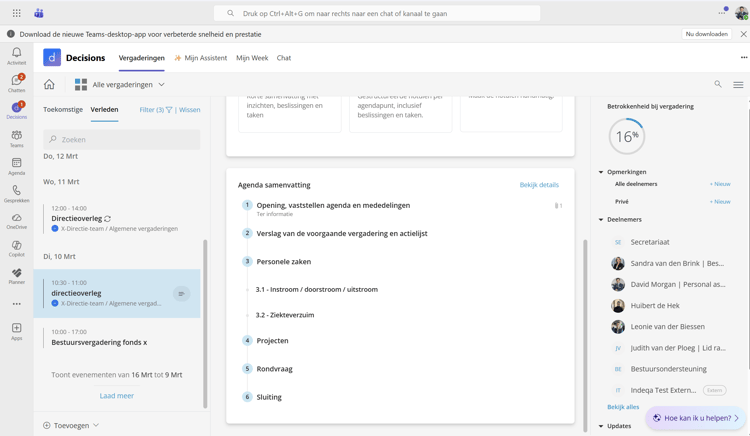Viewport: 750px width, 436px height.
Task: Open the hamburger menu at top right
Action: 738,85
